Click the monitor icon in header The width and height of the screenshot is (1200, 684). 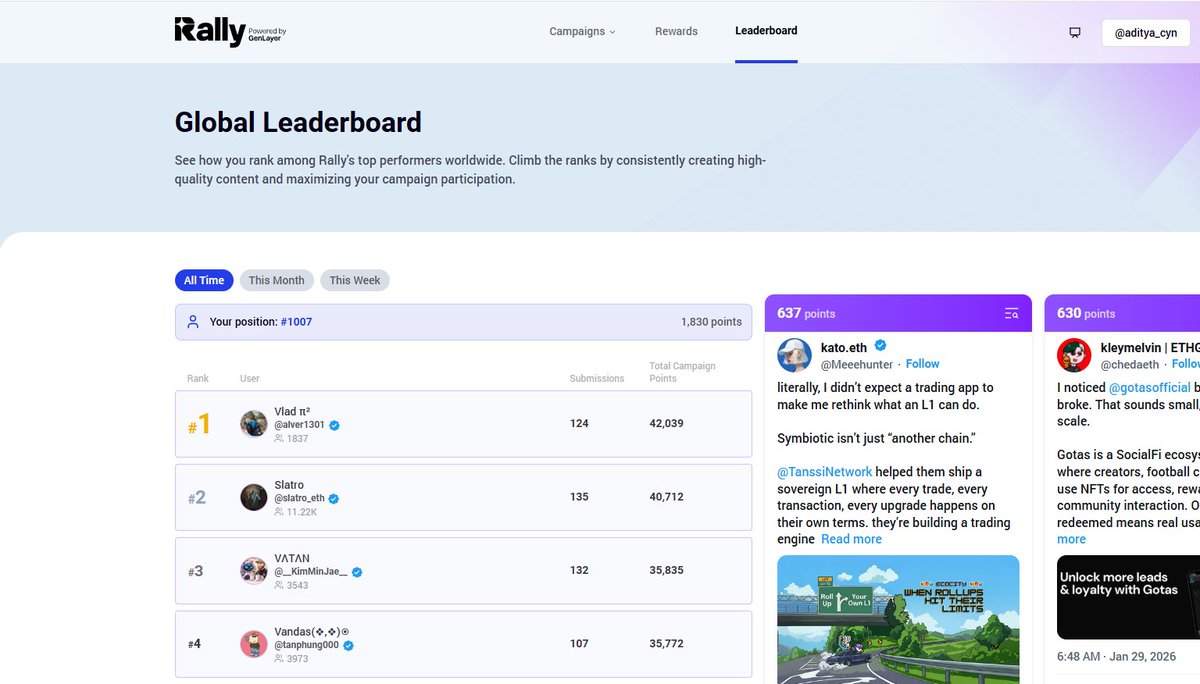pos(1075,32)
